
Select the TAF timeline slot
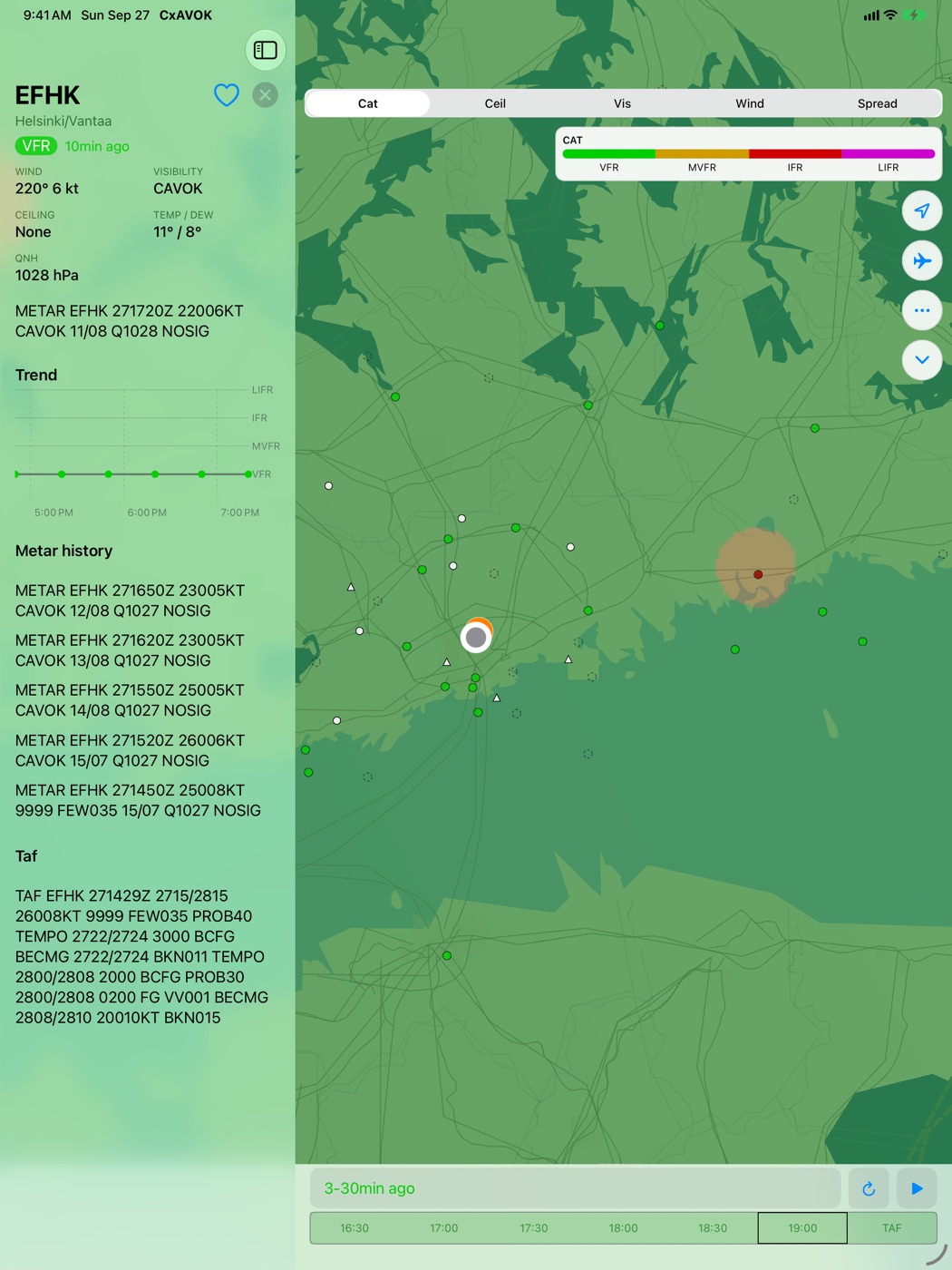892,1228
